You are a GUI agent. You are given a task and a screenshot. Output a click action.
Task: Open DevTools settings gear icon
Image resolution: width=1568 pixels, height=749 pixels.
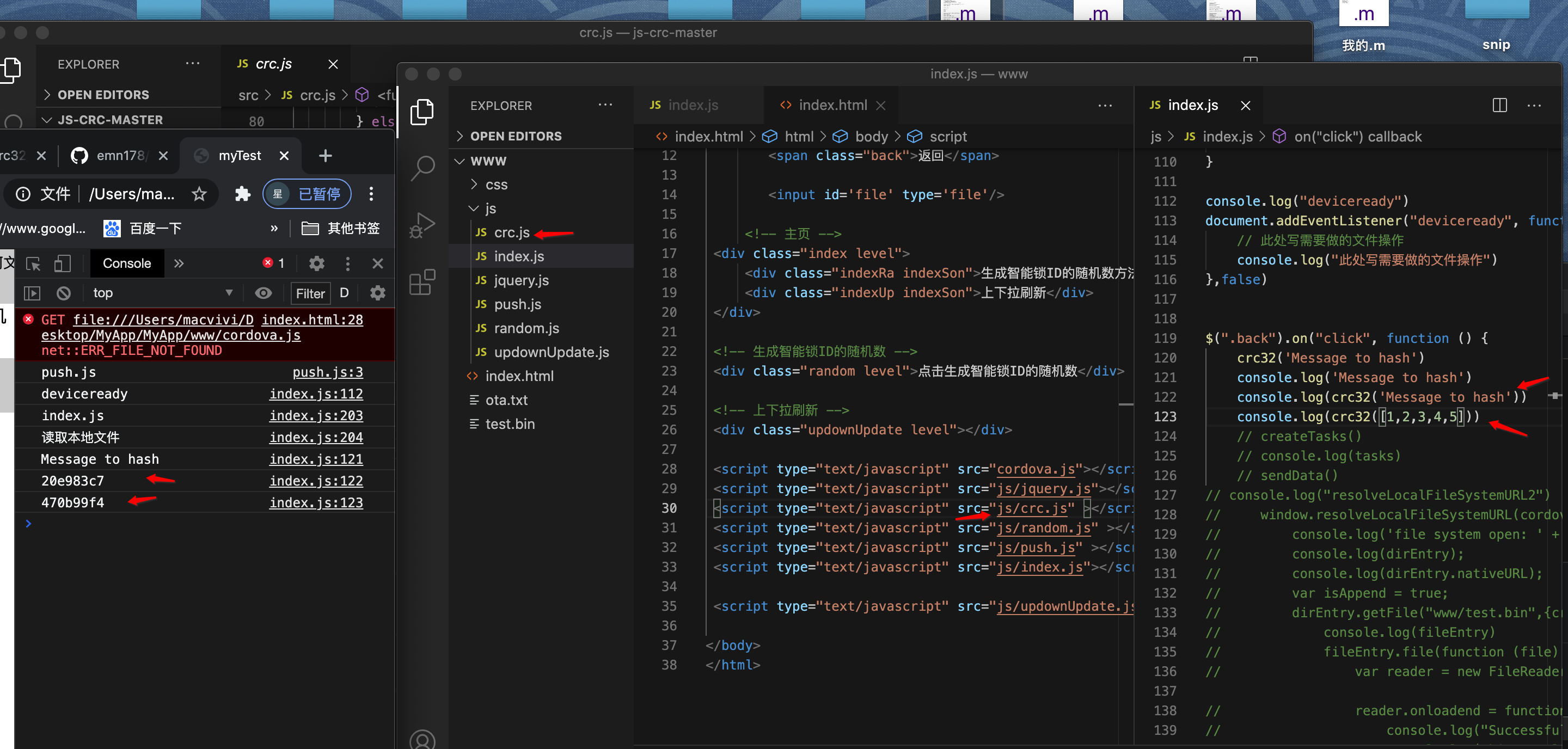pos(316,263)
